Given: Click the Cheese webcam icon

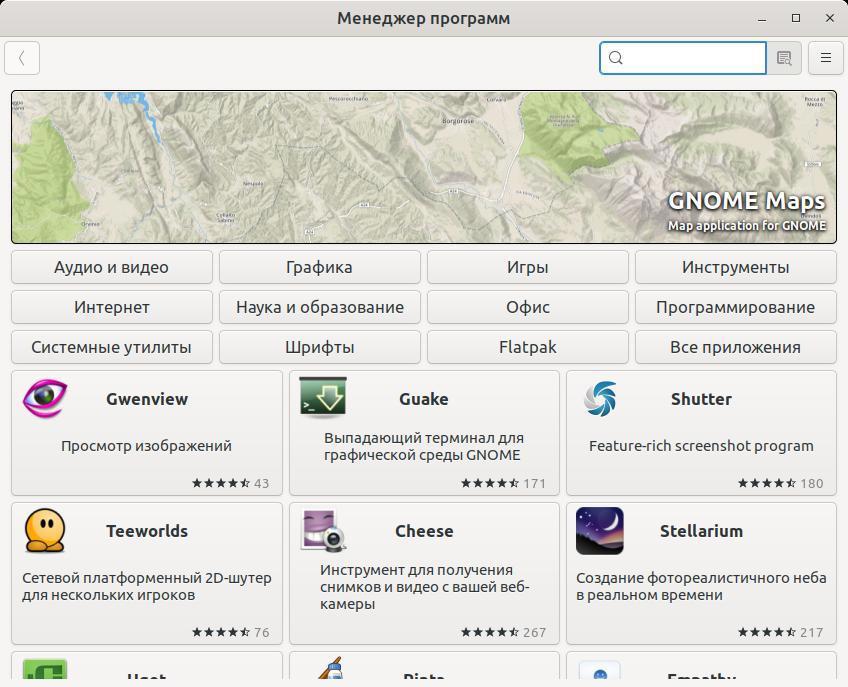Looking at the screenshot, I should click(323, 531).
